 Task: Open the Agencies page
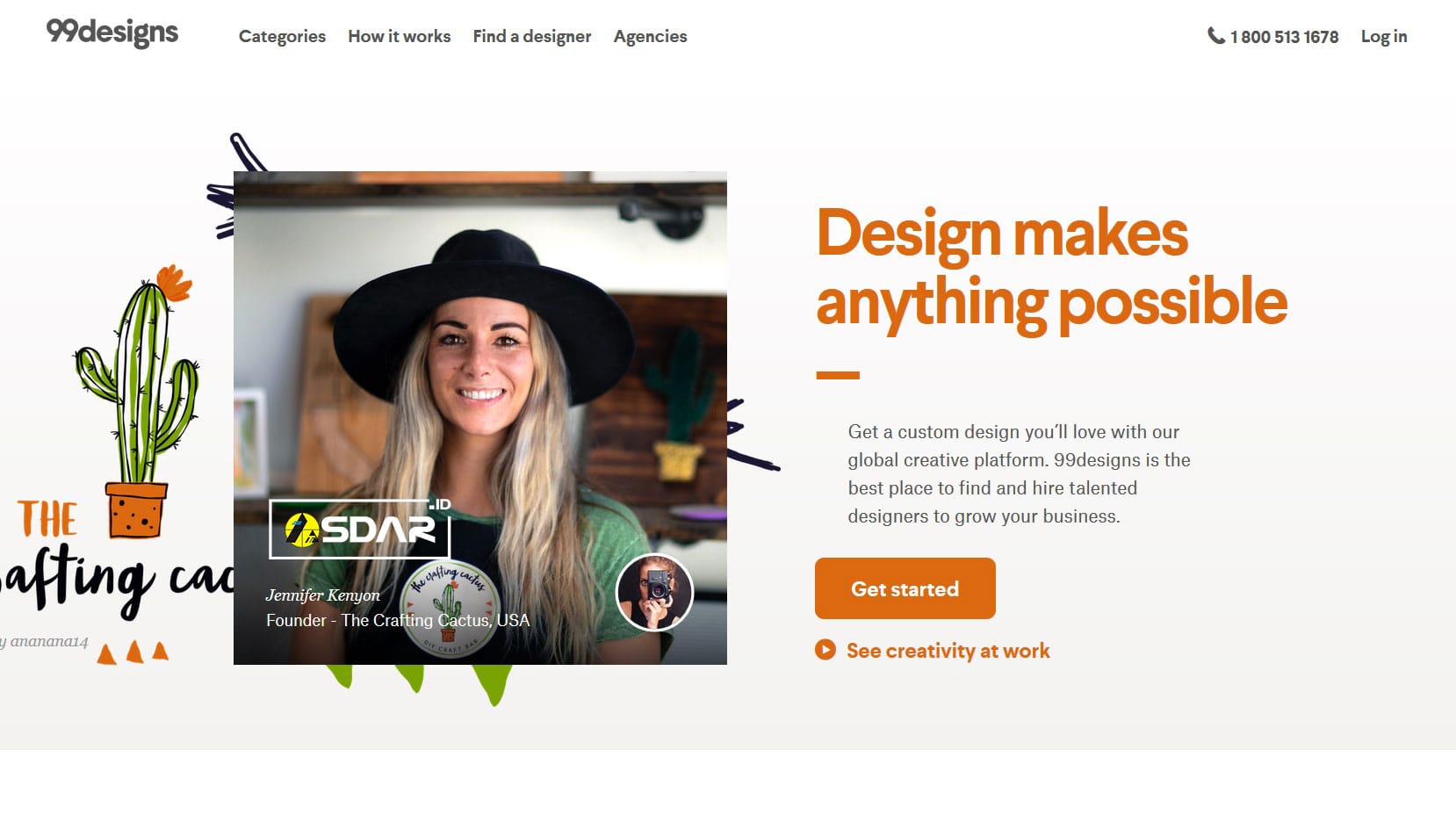coord(650,36)
